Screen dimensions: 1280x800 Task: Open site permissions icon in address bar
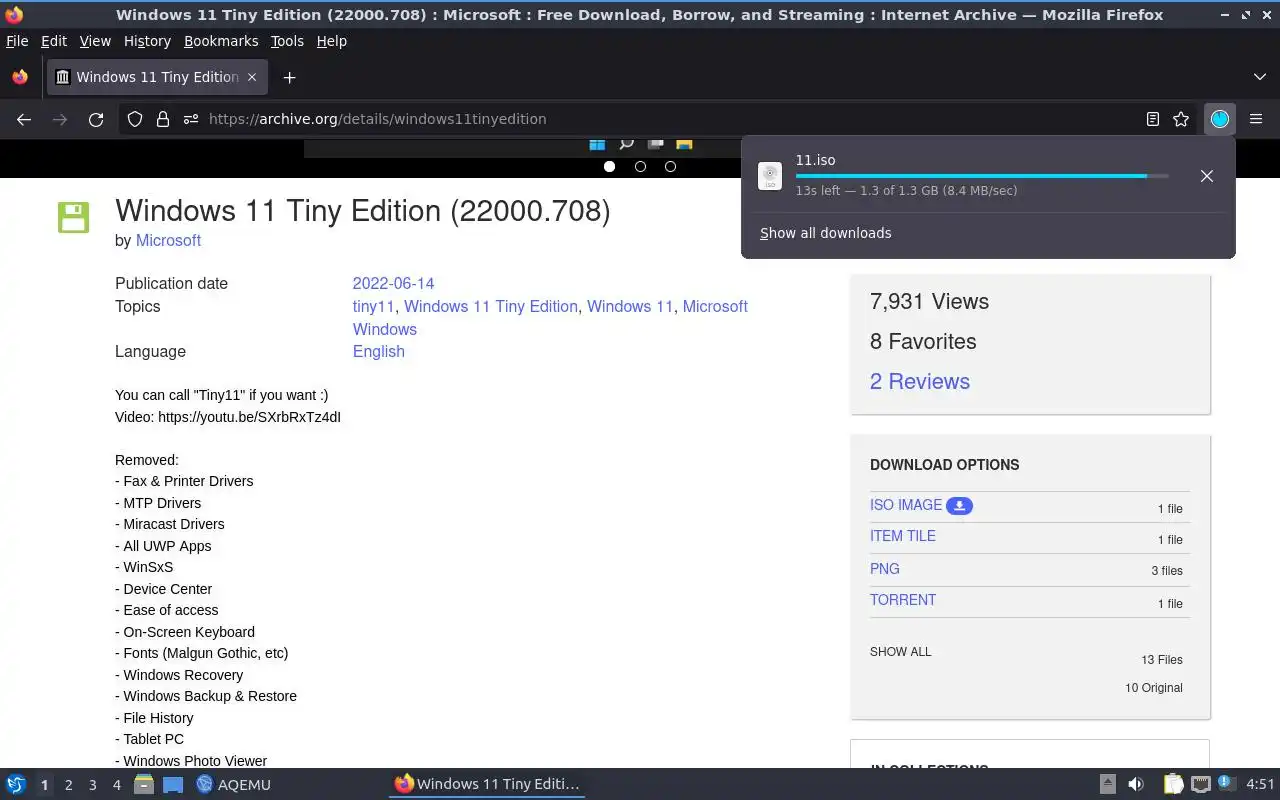(191, 119)
